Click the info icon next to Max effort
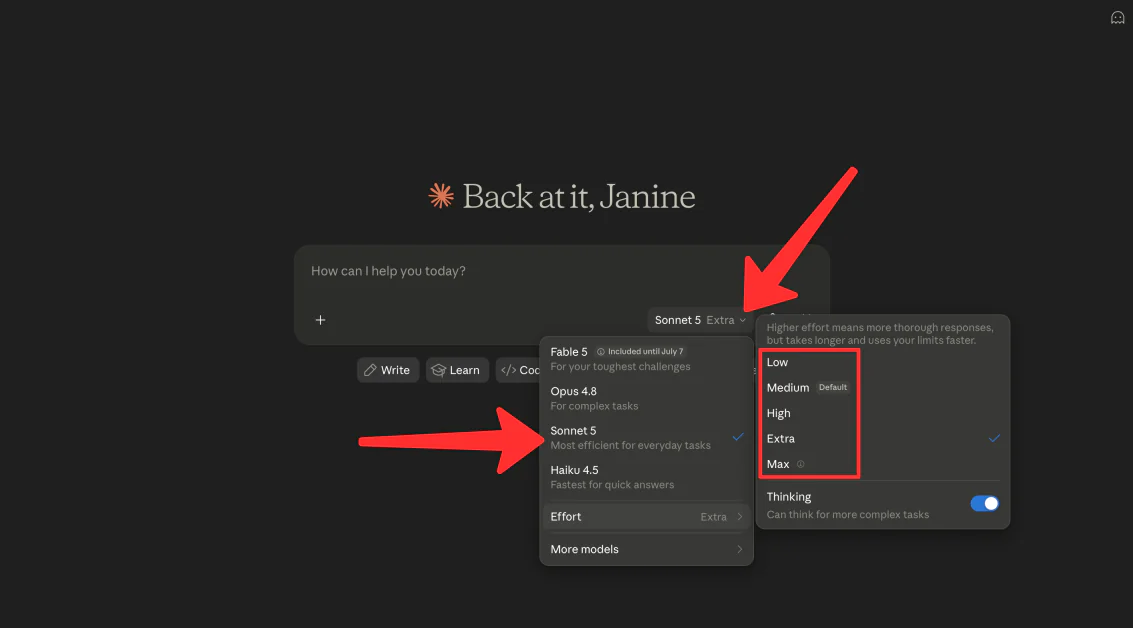This screenshot has width=1133, height=628. [x=801, y=464]
